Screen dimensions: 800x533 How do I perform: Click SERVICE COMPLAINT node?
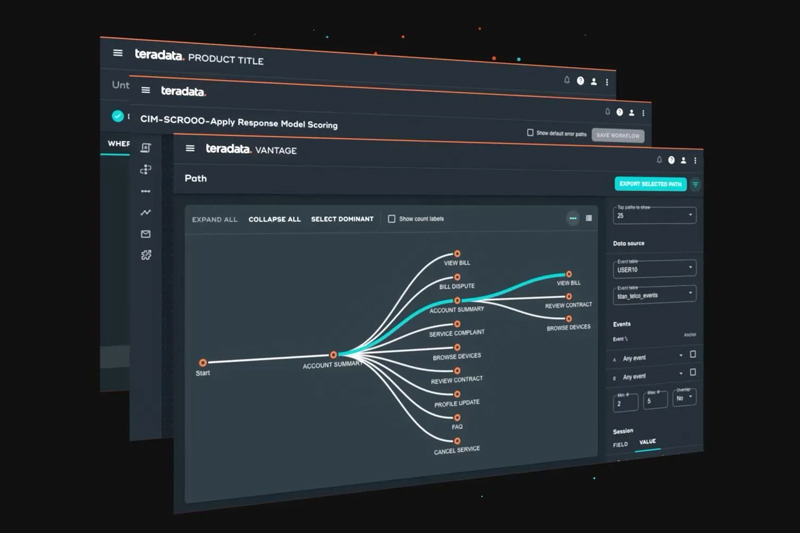click(457, 324)
